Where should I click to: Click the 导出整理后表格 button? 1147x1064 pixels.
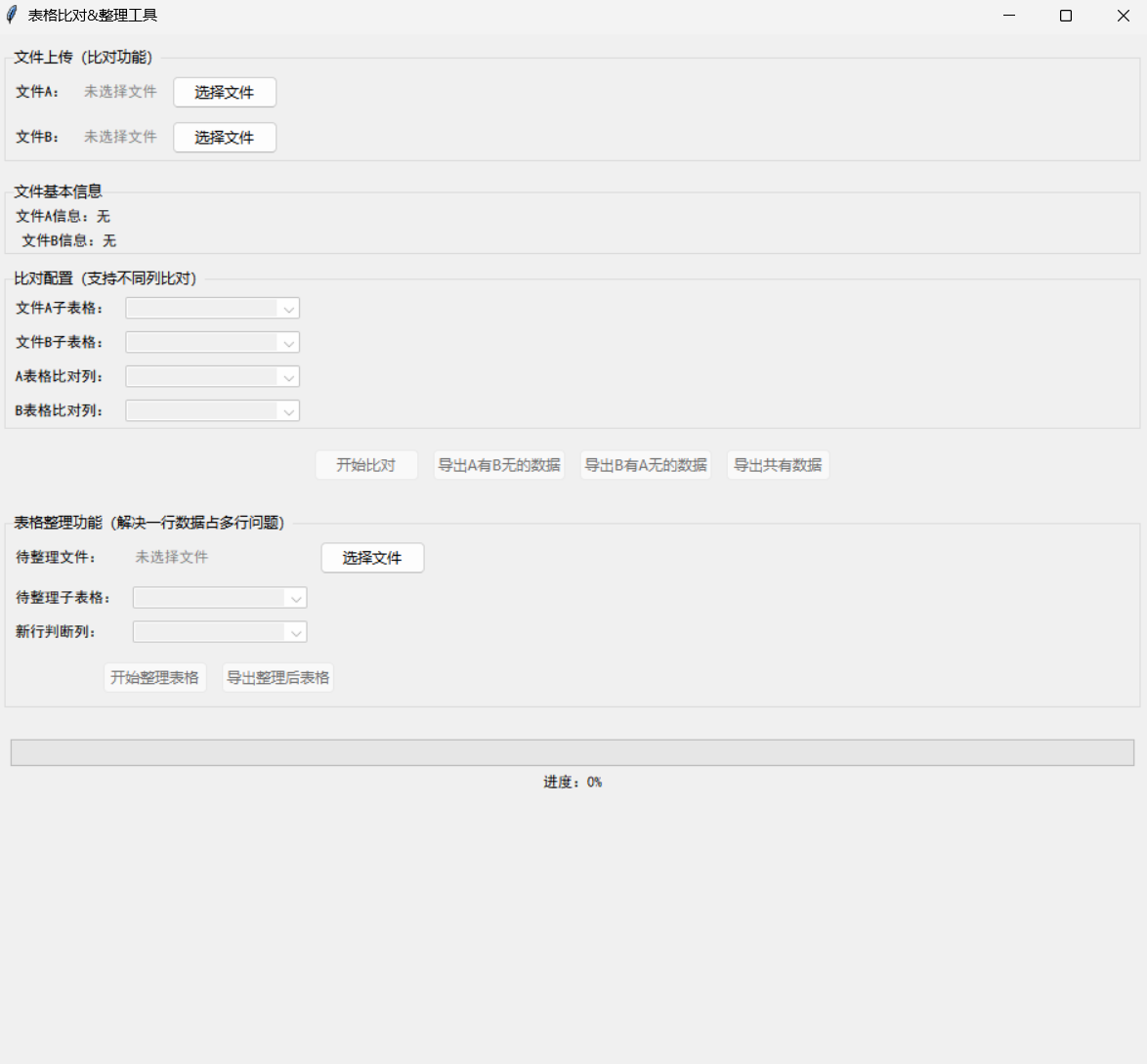click(278, 678)
